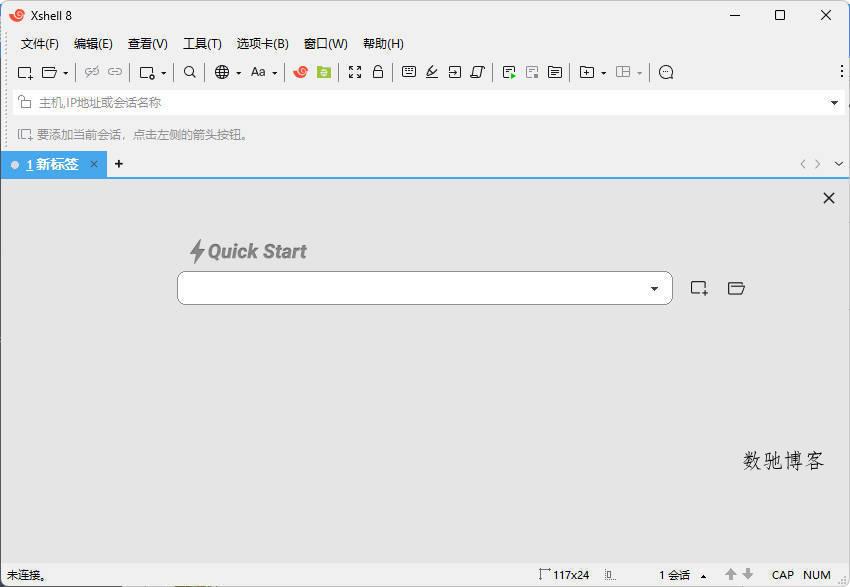
Task: Expand the 1 会话 sessions arrow in status bar
Action: tap(703, 576)
